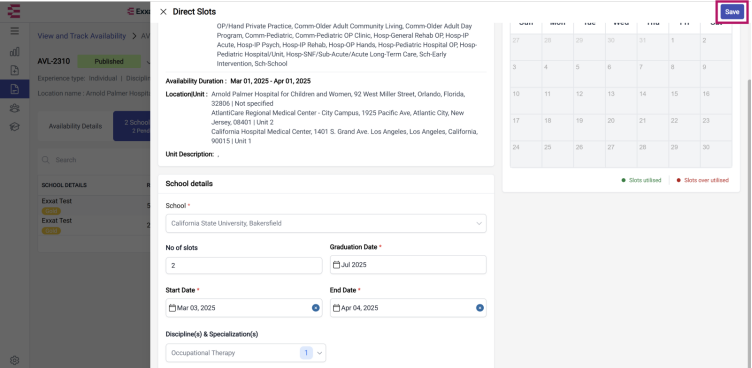Expand the School dropdown

(326, 224)
